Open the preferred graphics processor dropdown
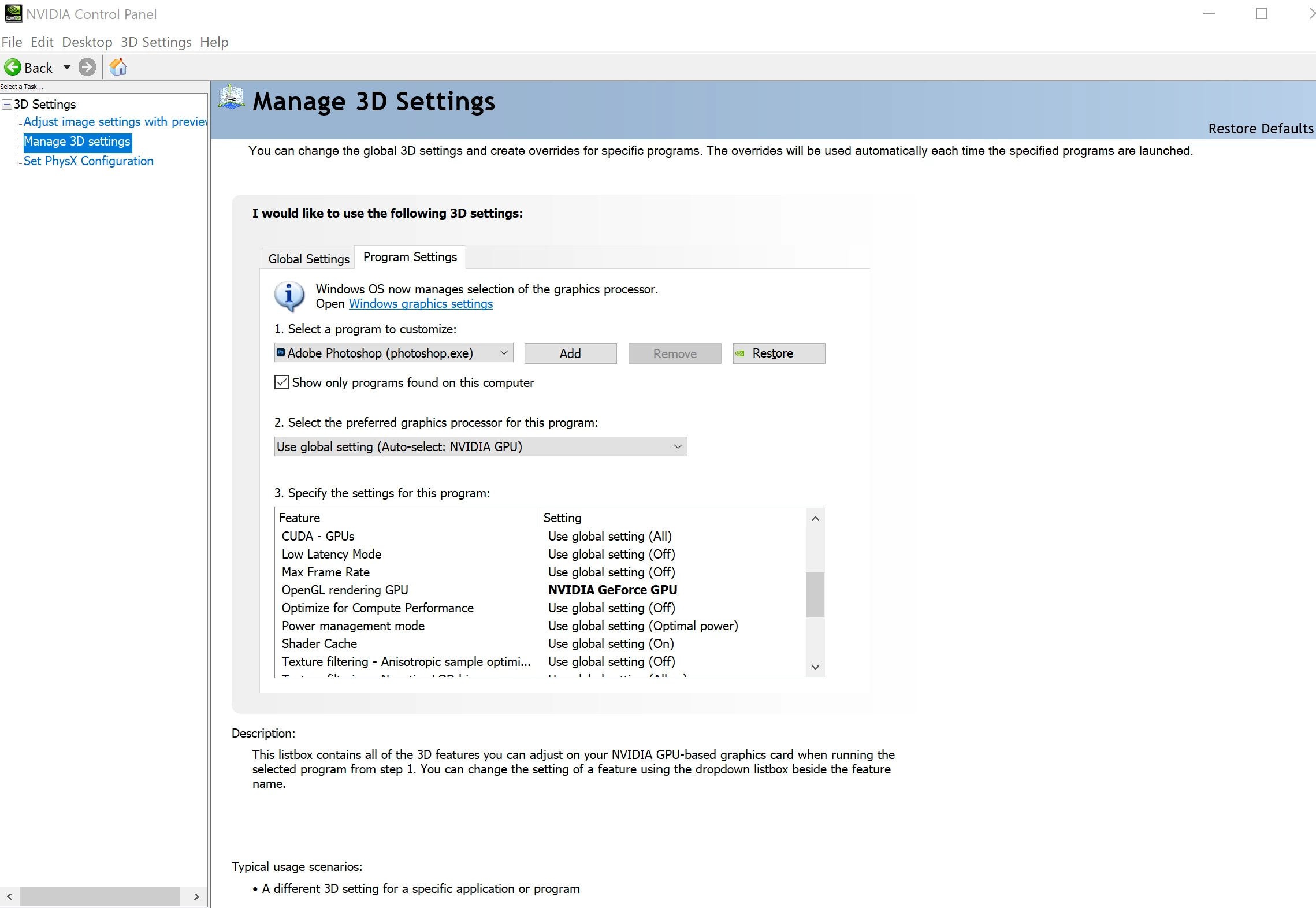The height and width of the screenshot is (908, 1316). pyautogui.click(x=480, y=446)
